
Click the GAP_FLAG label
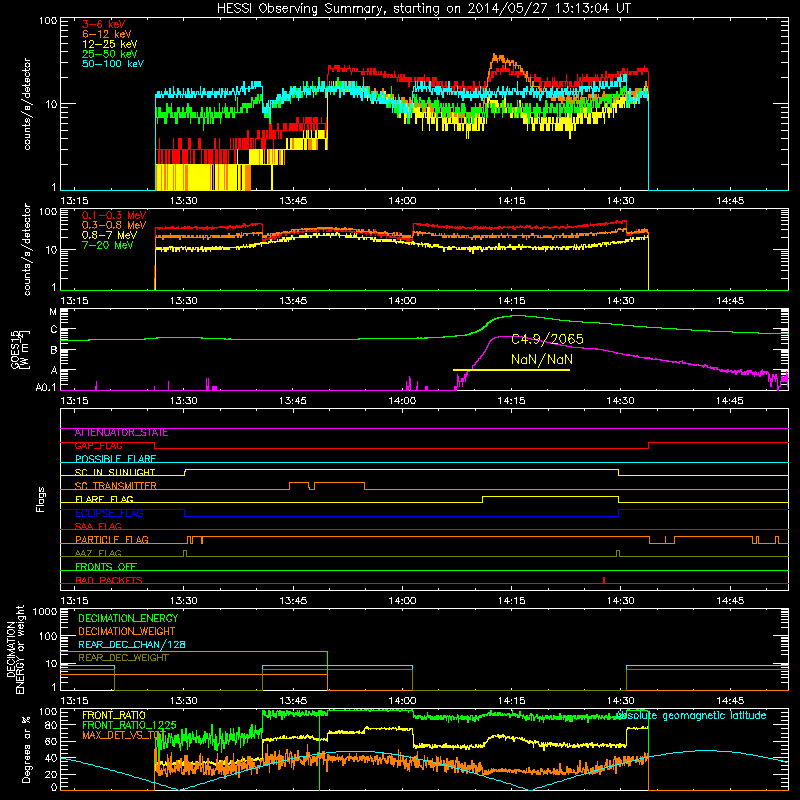98,446
